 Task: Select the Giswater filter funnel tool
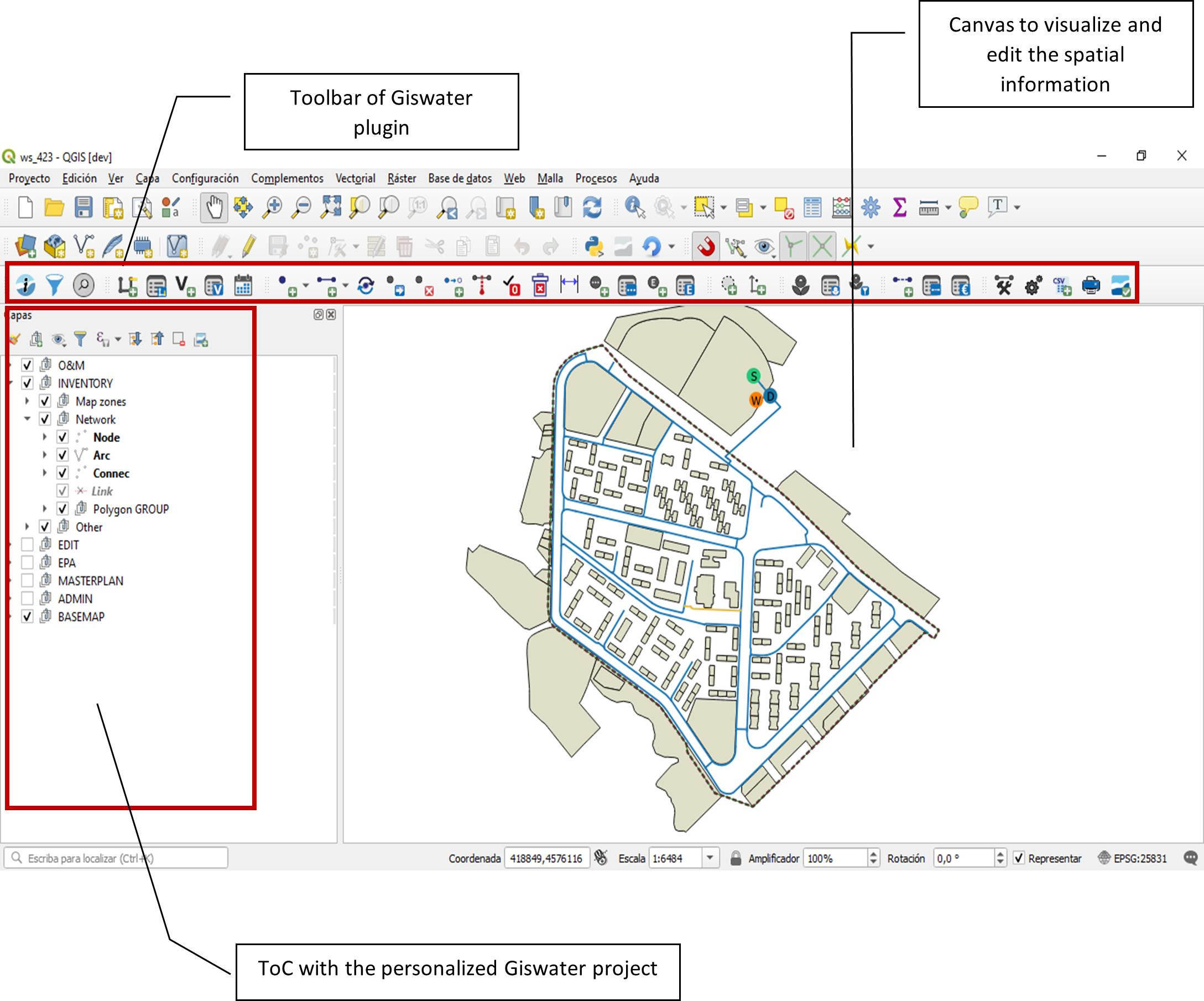pyautogui.click(x=54, y=285)
